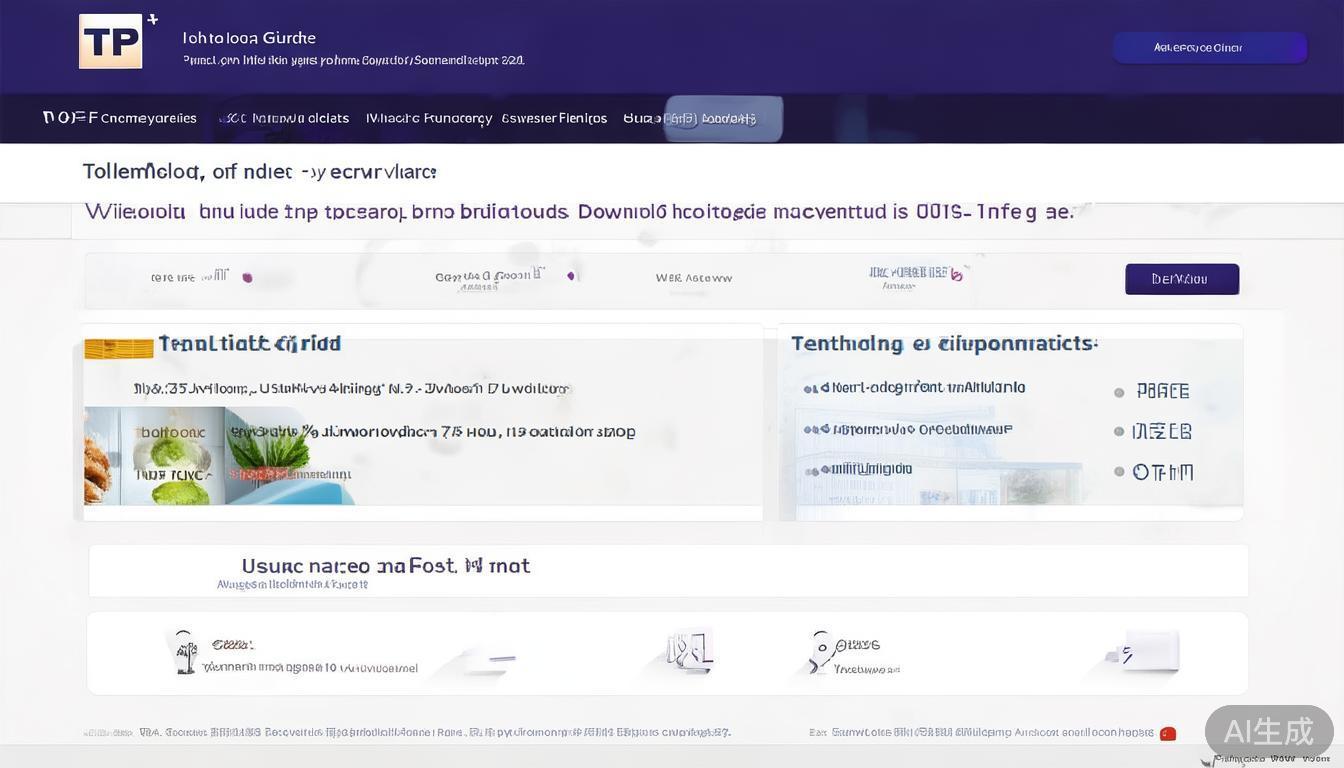Open the first menu in the dark navigation bar
This screenshot has height=768, width=1344.
[120, 118]
